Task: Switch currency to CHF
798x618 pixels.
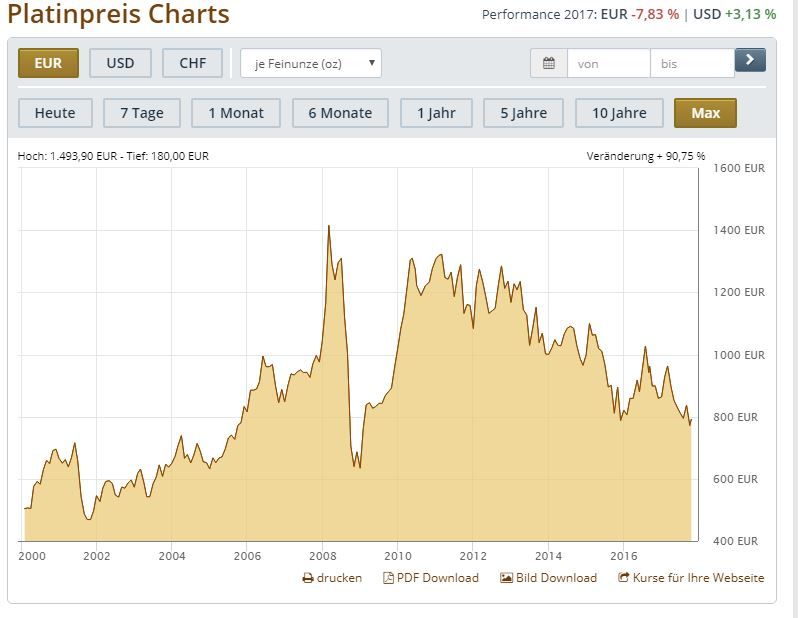Action: [193, 63]
